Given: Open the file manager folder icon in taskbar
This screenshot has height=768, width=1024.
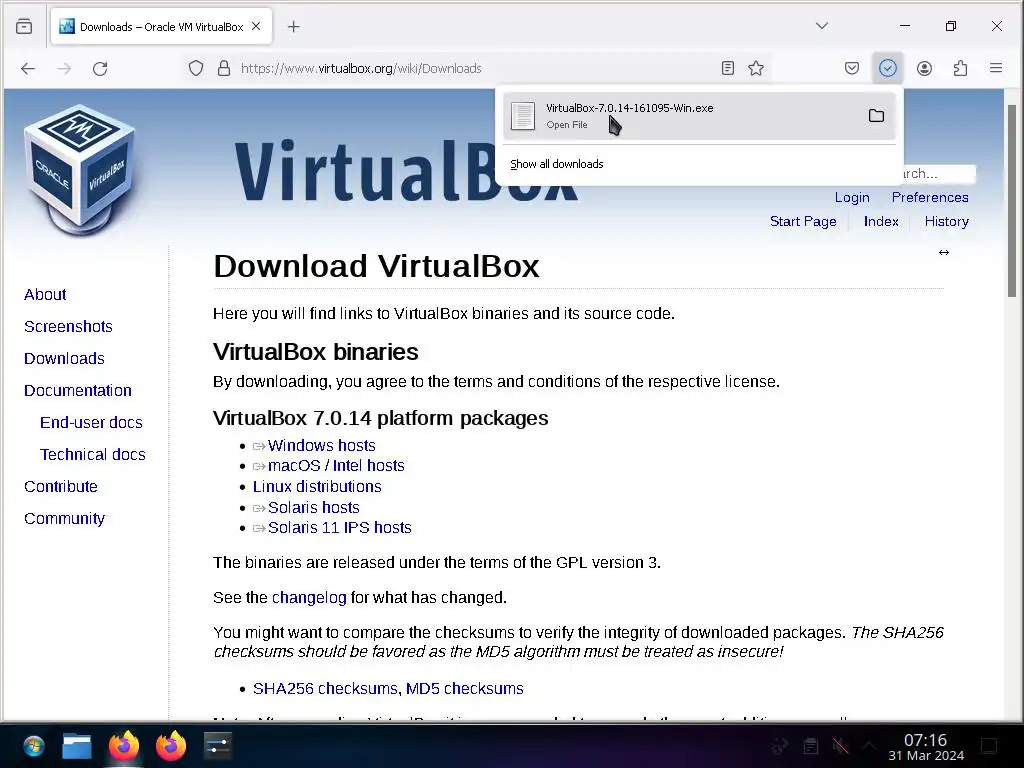Looking at the screenshot, I should 77,746.
